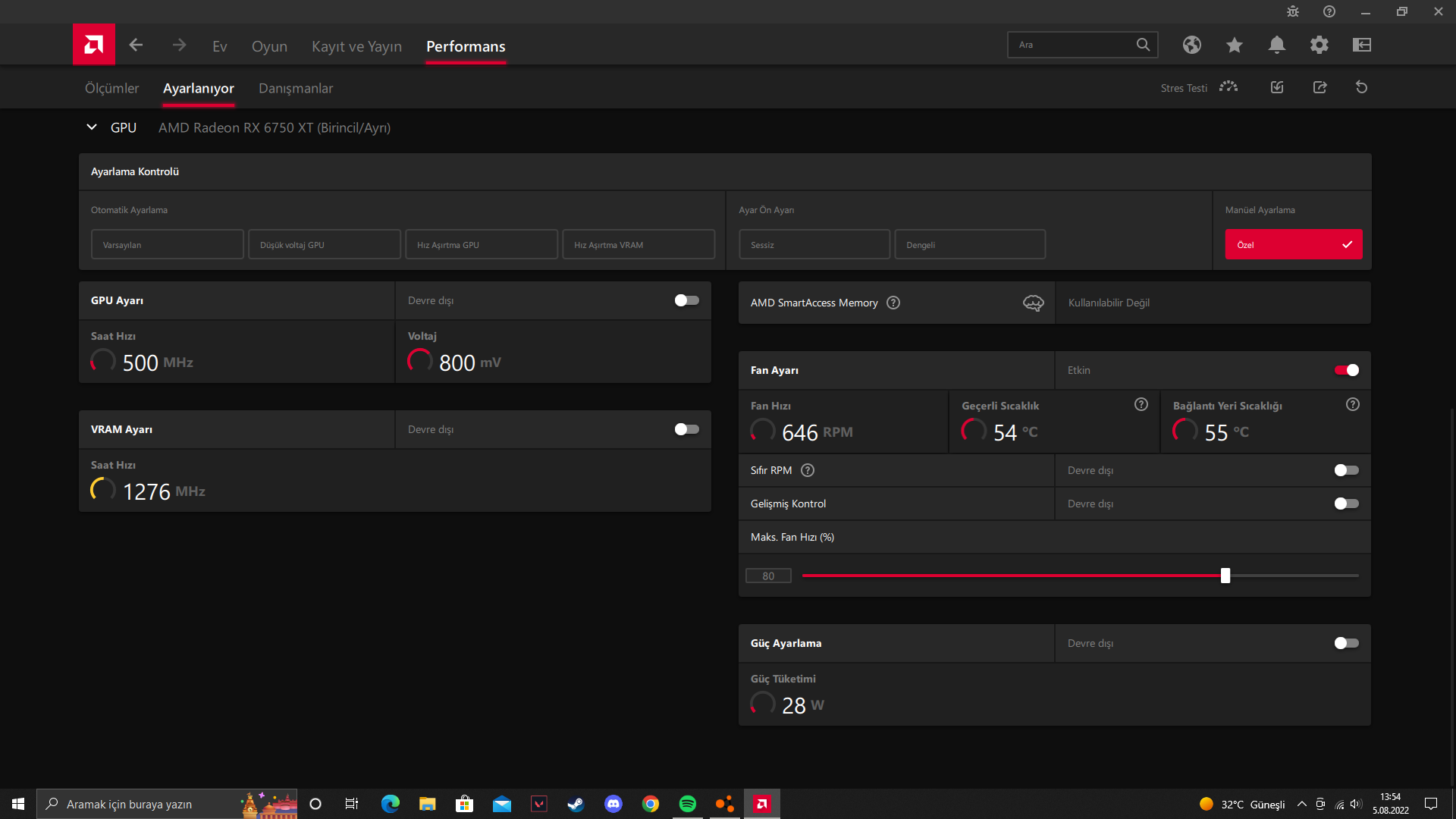Open favorites star icon
1456x819 pixels.
pos(1235,45)
